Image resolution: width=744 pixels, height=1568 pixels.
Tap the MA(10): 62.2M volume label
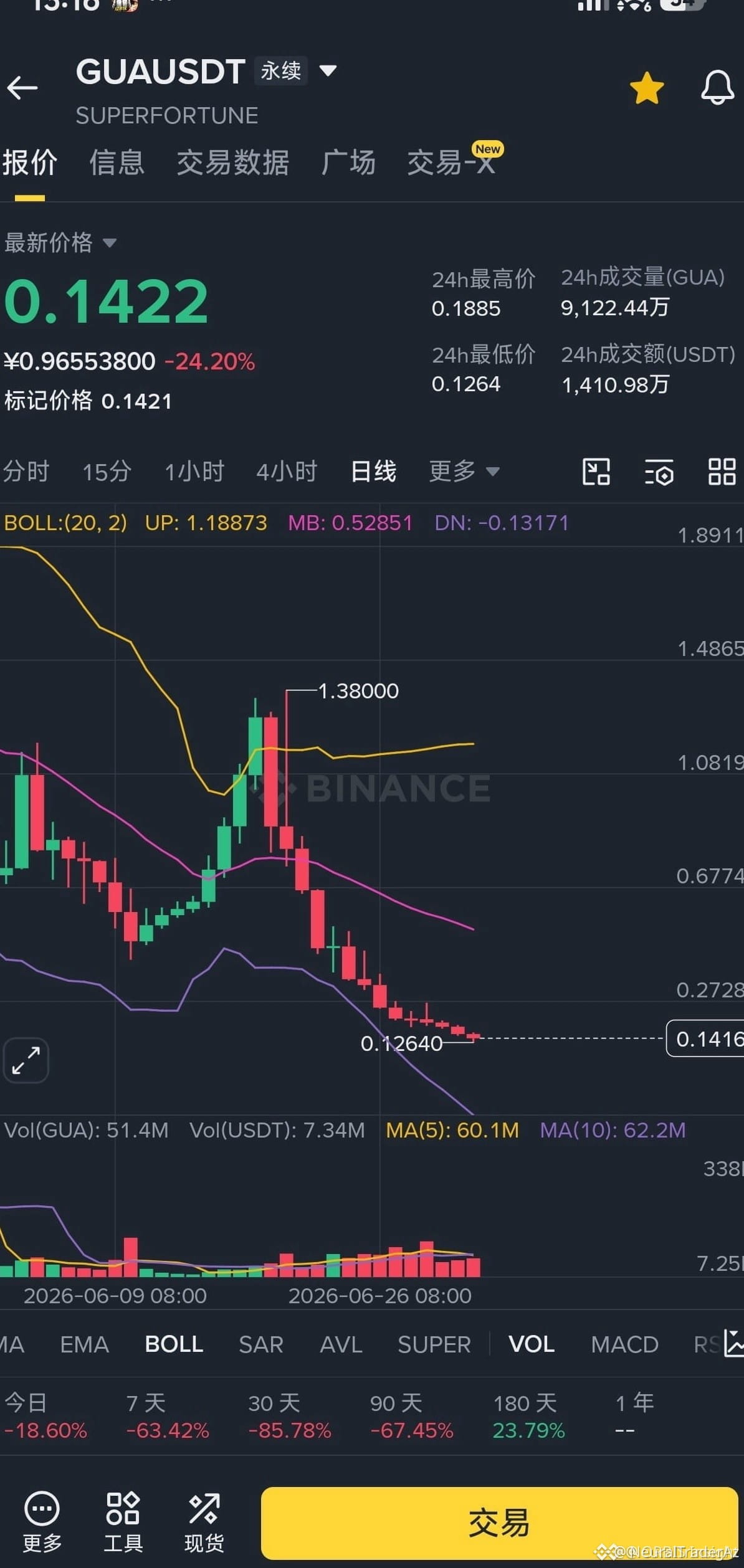click(613, 1130)
